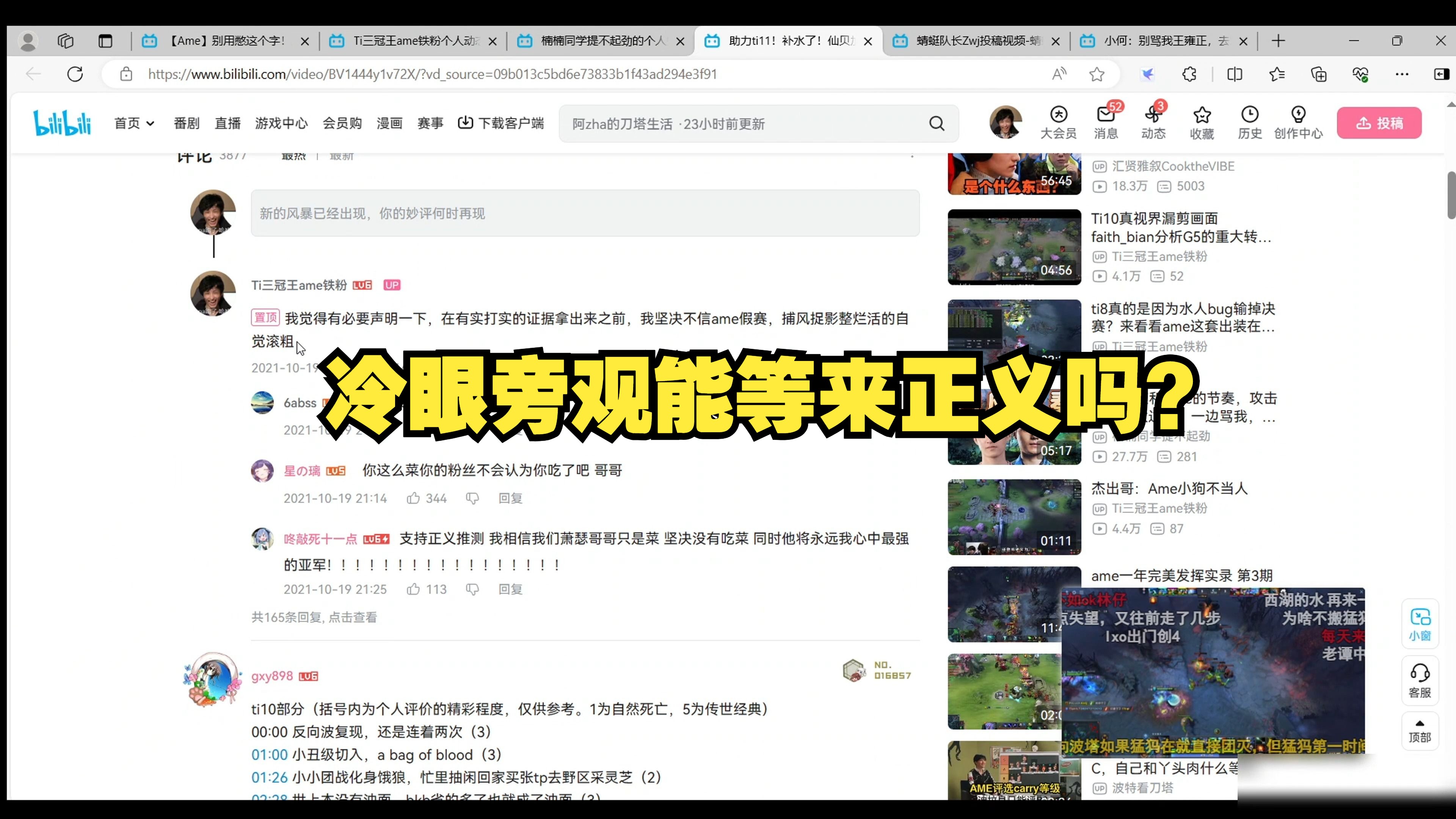
Task: Open Ti10真视界漏剪画面 video thumbnail
Action: (1014, 247)
